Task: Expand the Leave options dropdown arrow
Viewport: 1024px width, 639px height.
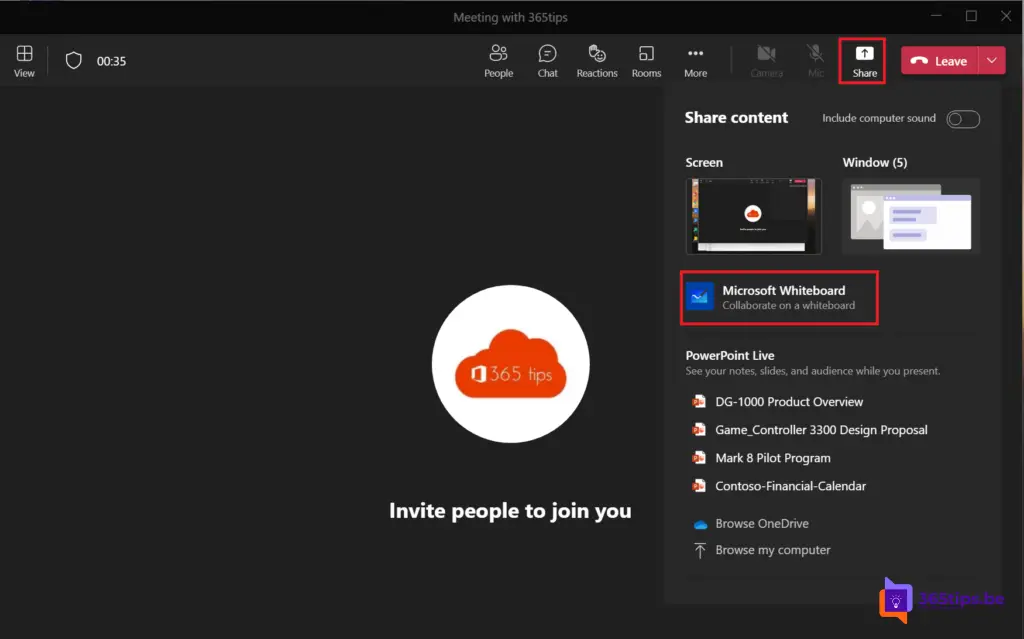Action: pyautogui.click(x=991, y=61)
